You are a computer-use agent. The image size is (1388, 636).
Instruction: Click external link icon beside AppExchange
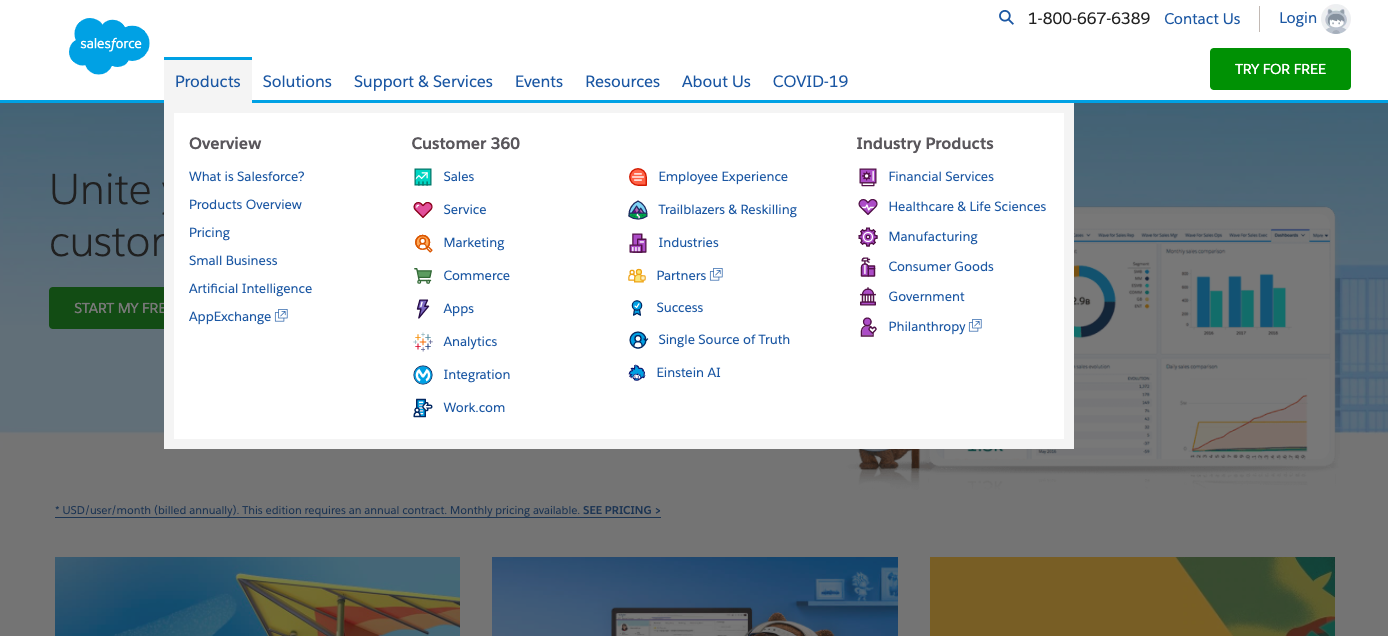282,316
